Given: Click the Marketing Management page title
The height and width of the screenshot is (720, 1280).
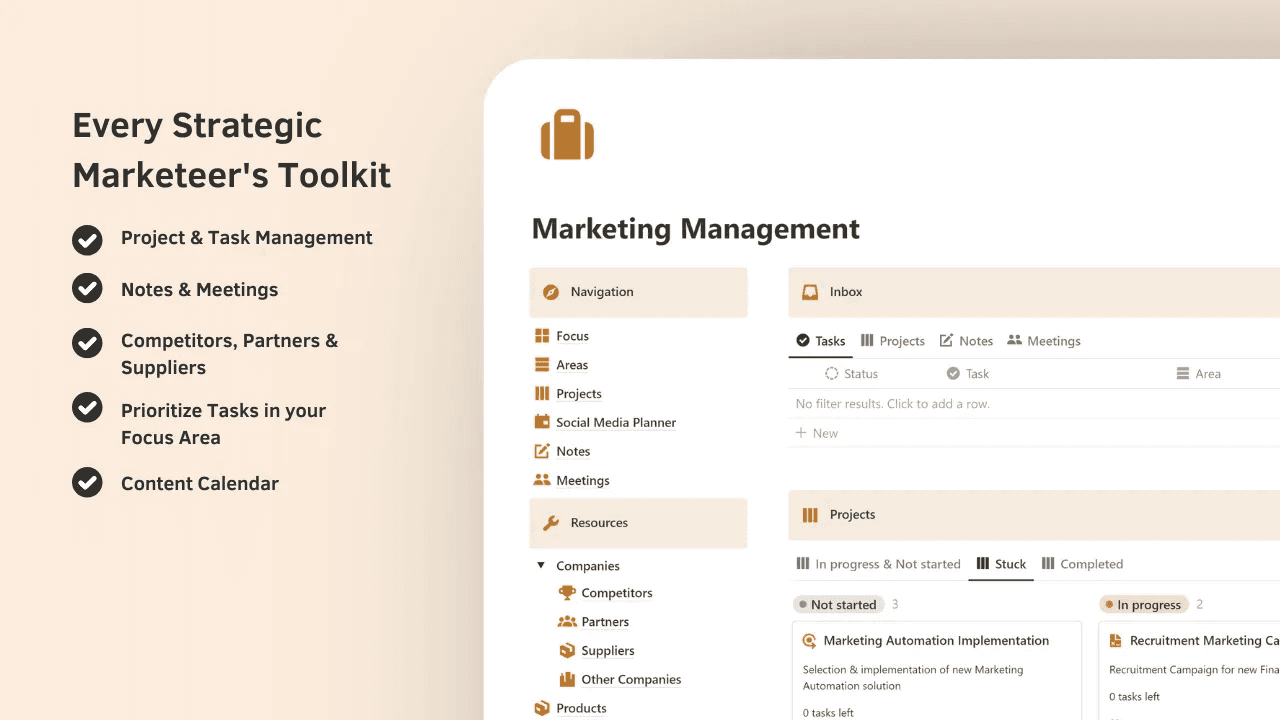Looking at the screenshot, I should 696,229.
